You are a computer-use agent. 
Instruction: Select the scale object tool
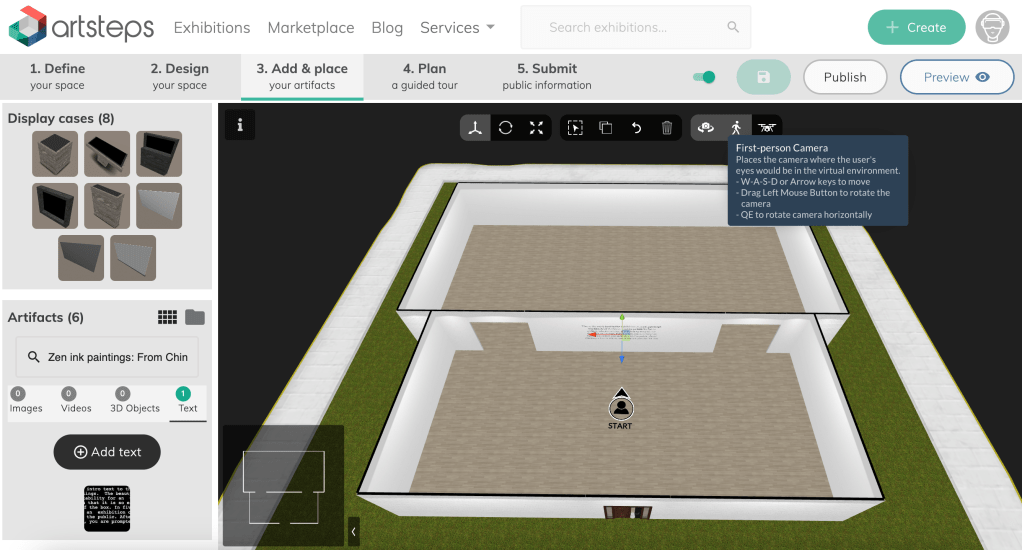coord(536,128)
